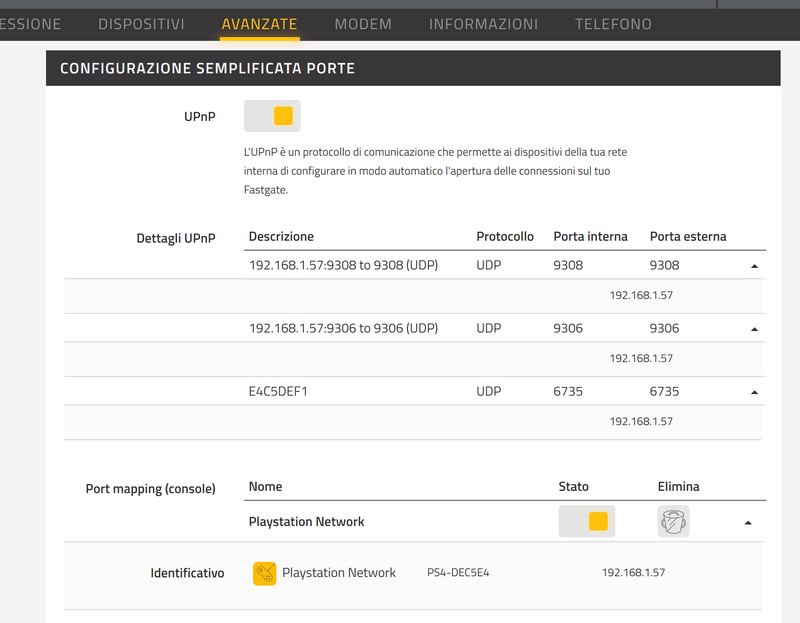Viewport: 800px width, 623px height.
Task: Click the Playstation Network controller icon
Action: [264, 574]
